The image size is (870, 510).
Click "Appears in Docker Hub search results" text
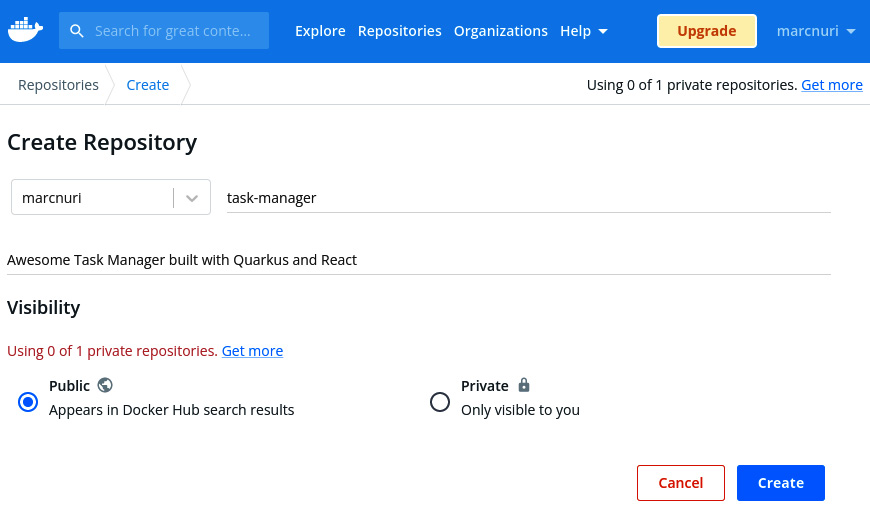coord(171,410)
